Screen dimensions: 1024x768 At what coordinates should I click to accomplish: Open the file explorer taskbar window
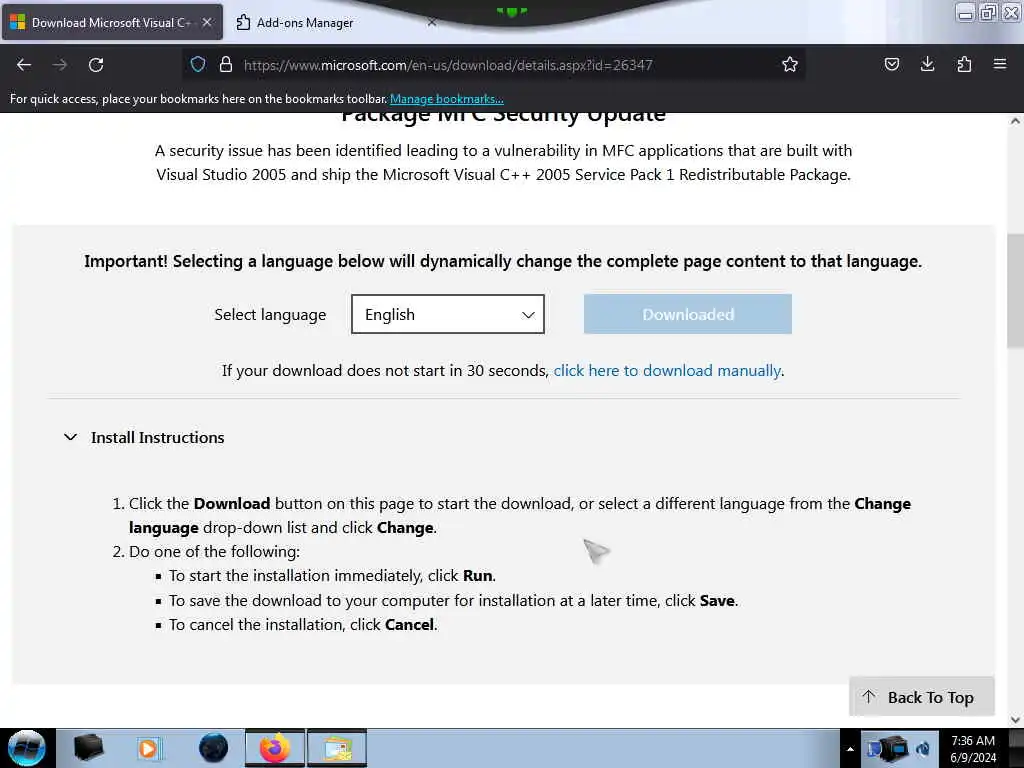(x=337, y=748)
